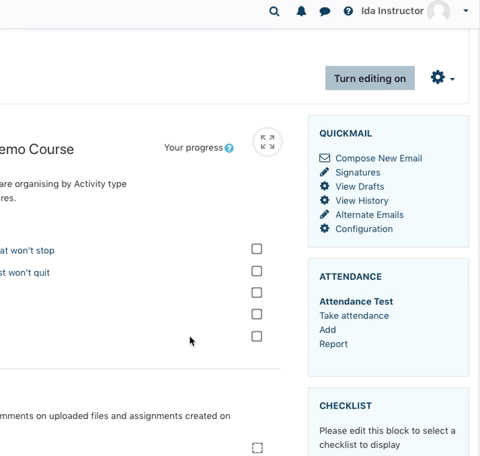
Task: Open Configuration in Quickmail block
Action: click(x=364, y=229)
